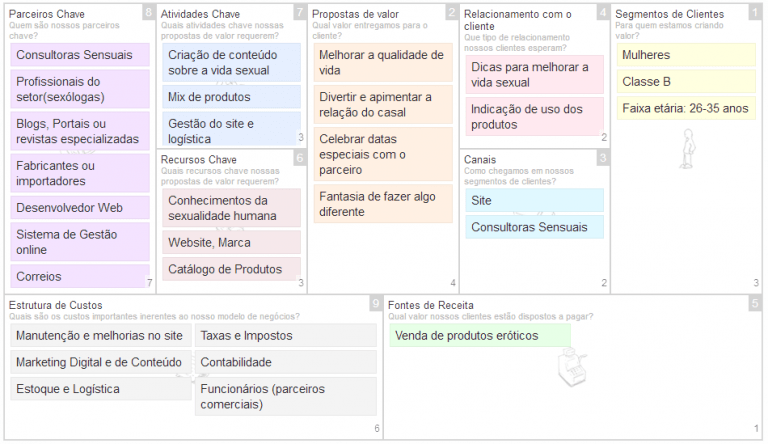
Task: Select the Mulheres yellow sticky note
Action: click(686, 55)
